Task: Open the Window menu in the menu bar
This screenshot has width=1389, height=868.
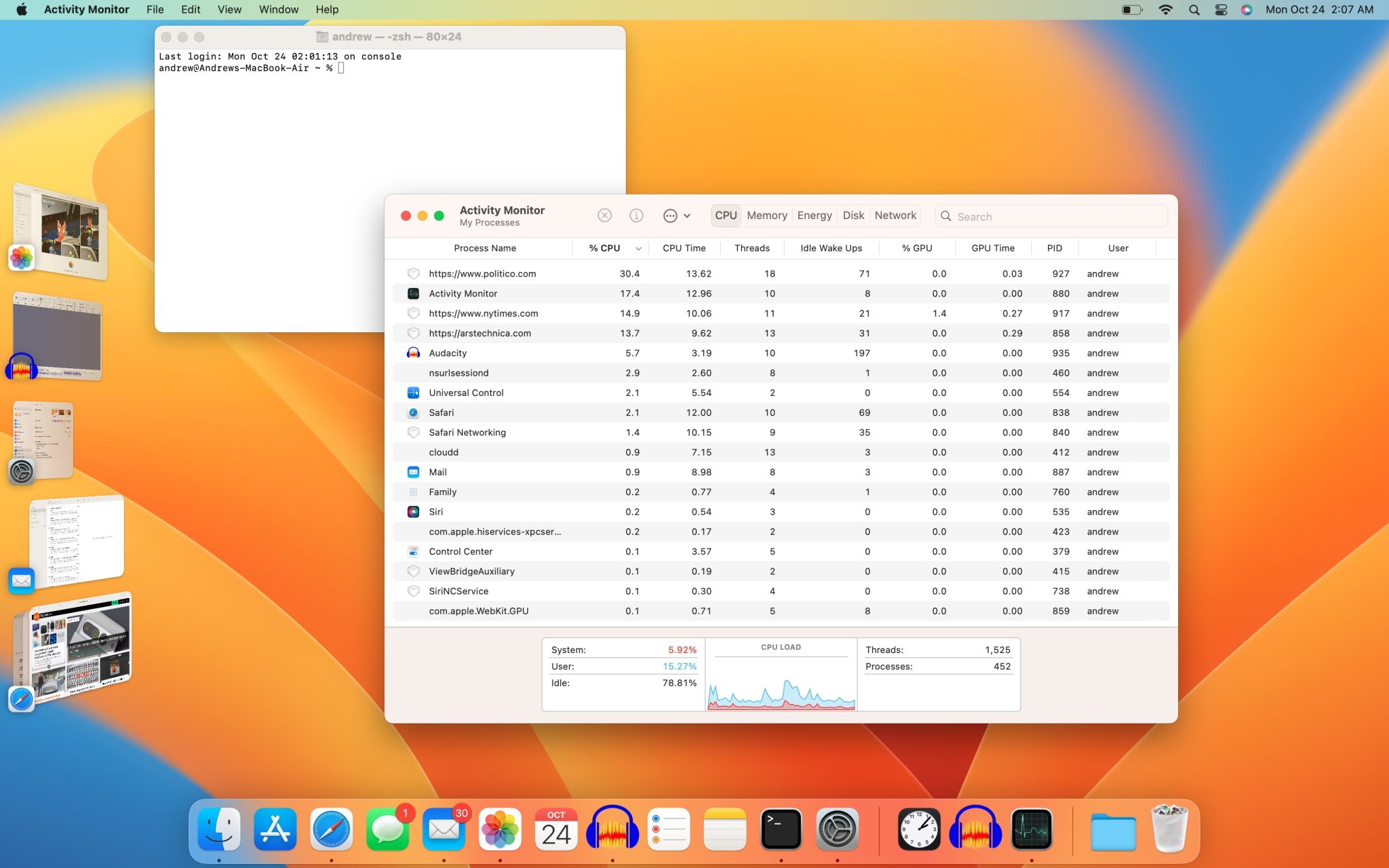Action: (x=278, y=9)
